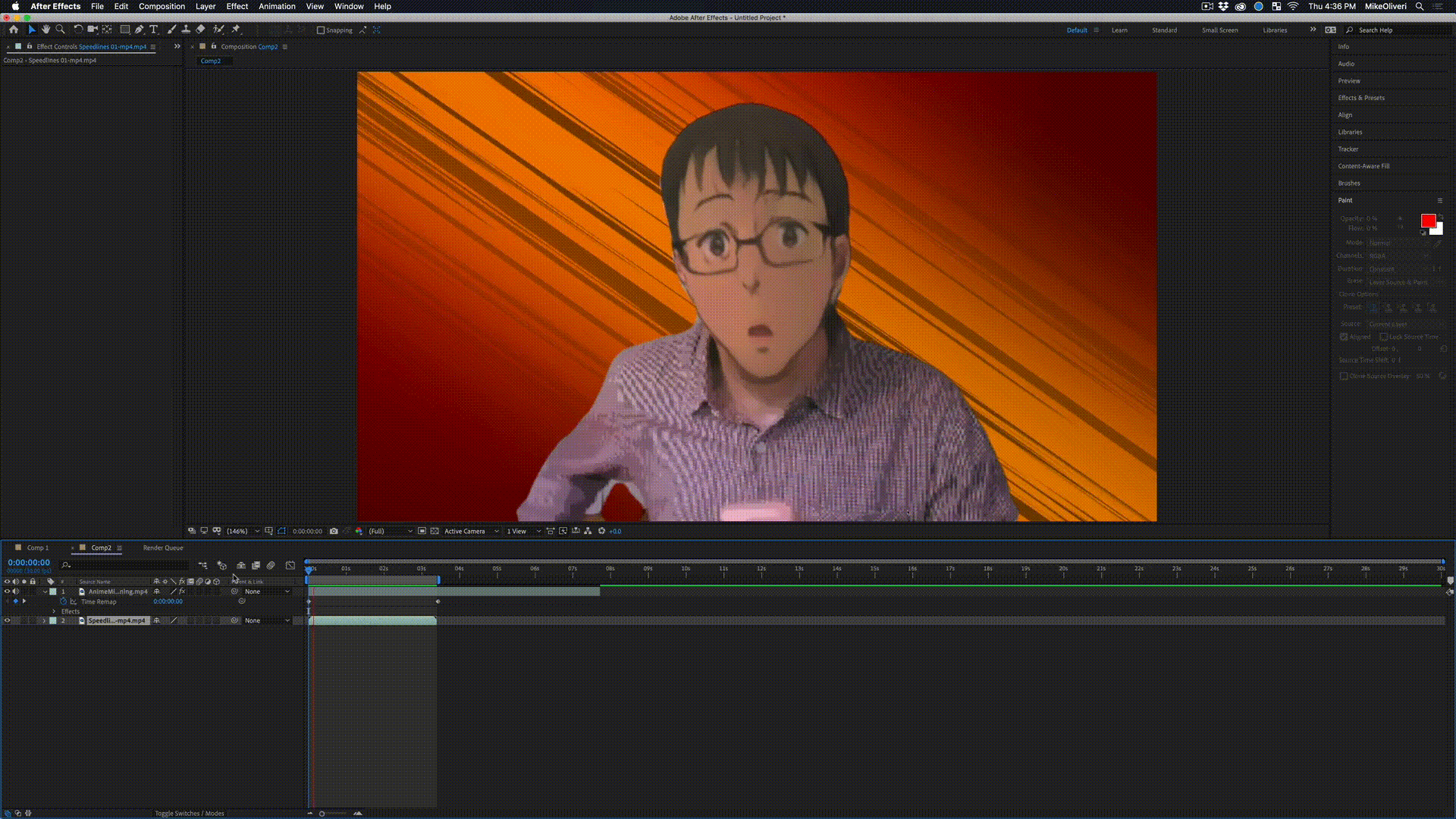
Task: Select the Type text tool
Action: [x=154, y=30]
